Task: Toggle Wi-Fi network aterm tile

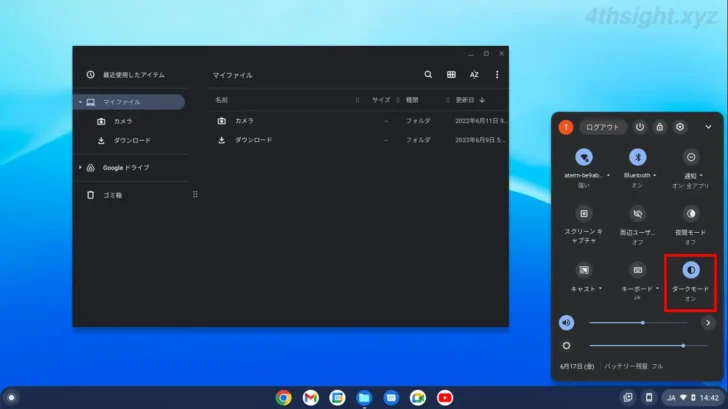Action: (x=584, y=157)
